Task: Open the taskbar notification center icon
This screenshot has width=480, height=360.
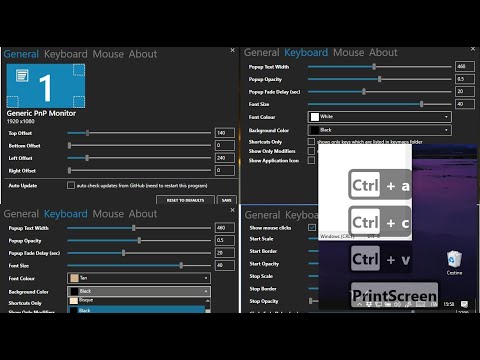Action: pos(464,304)
